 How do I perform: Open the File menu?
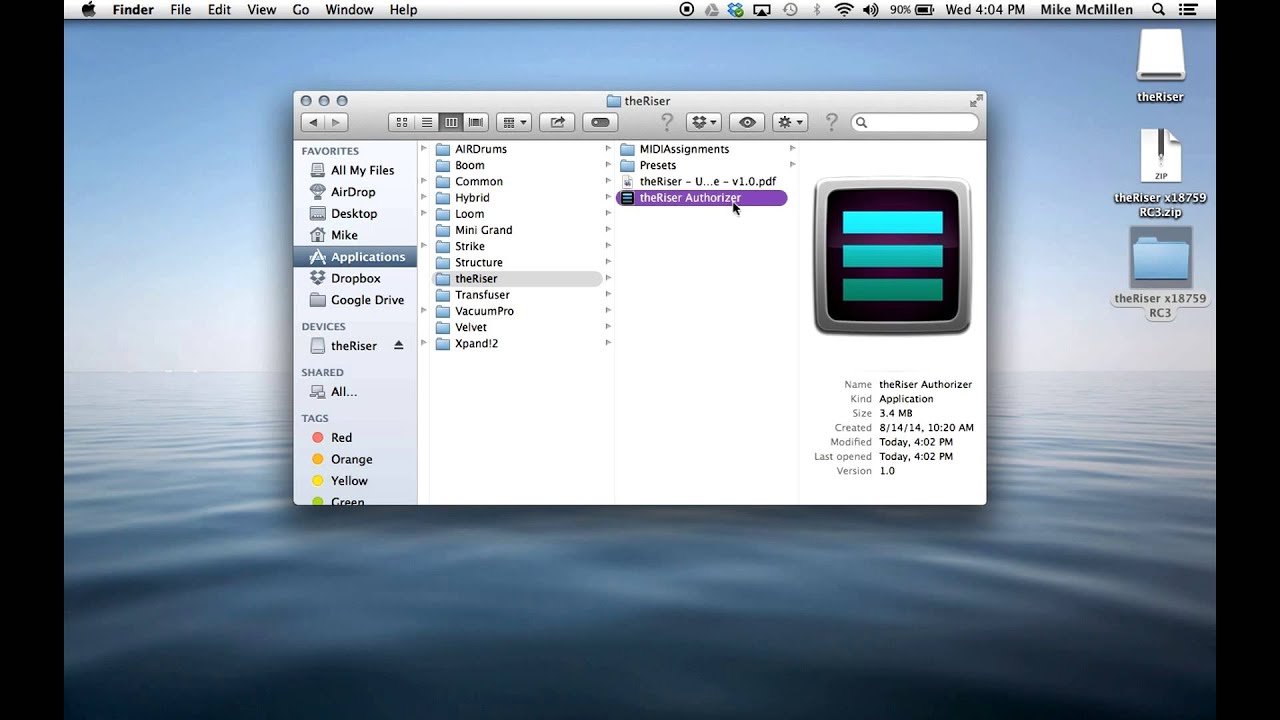(181, 10)
